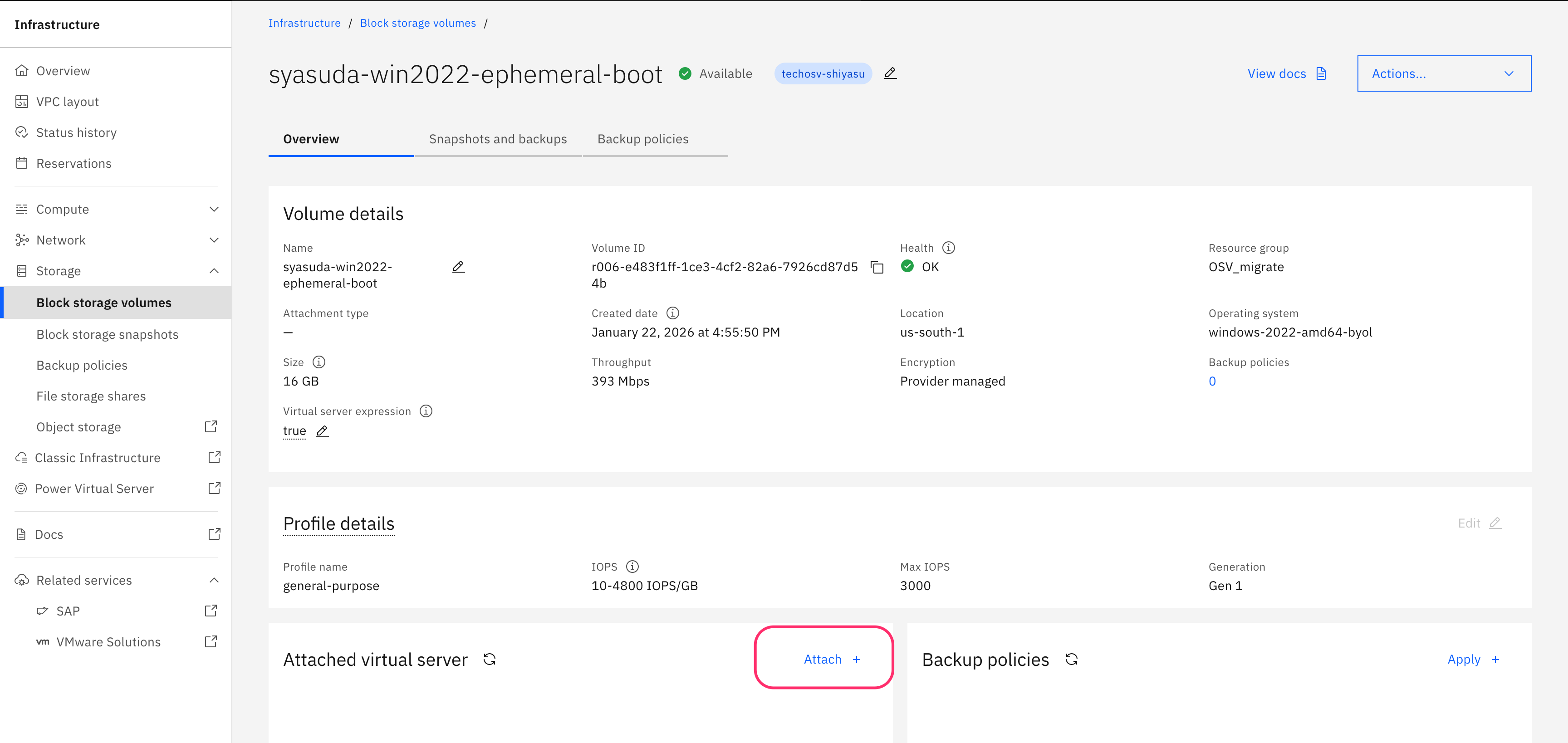Click the Size info icon
The width and height of the screenshot is (1568, 743).
pyautogui.click(x=319, y=362)
